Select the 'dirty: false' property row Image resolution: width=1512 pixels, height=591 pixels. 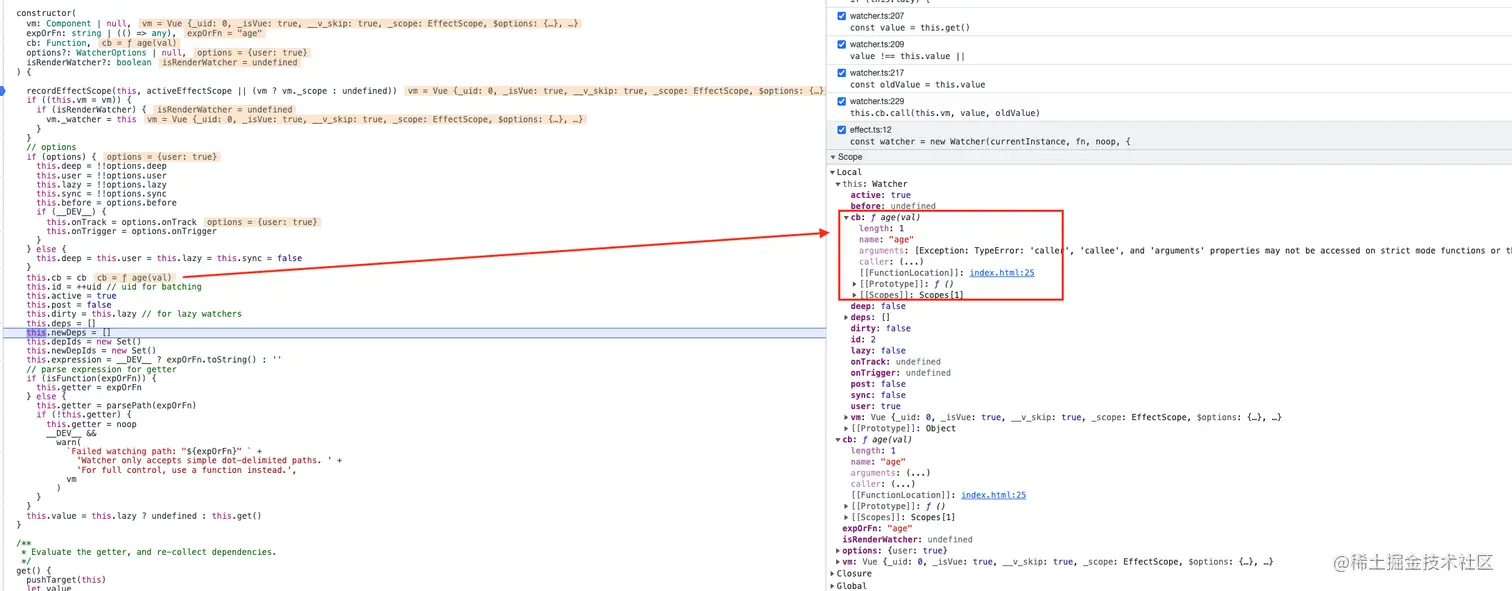click(x=880, y=328)
